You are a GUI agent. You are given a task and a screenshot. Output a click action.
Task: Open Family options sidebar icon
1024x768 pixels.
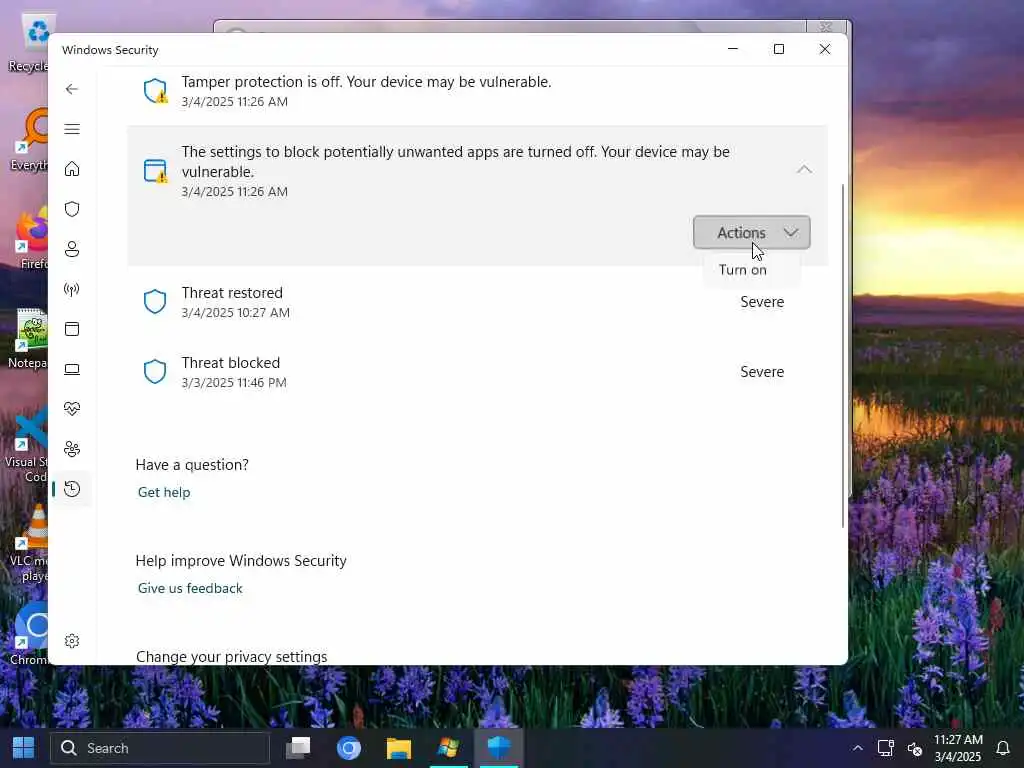click(72, 449)
